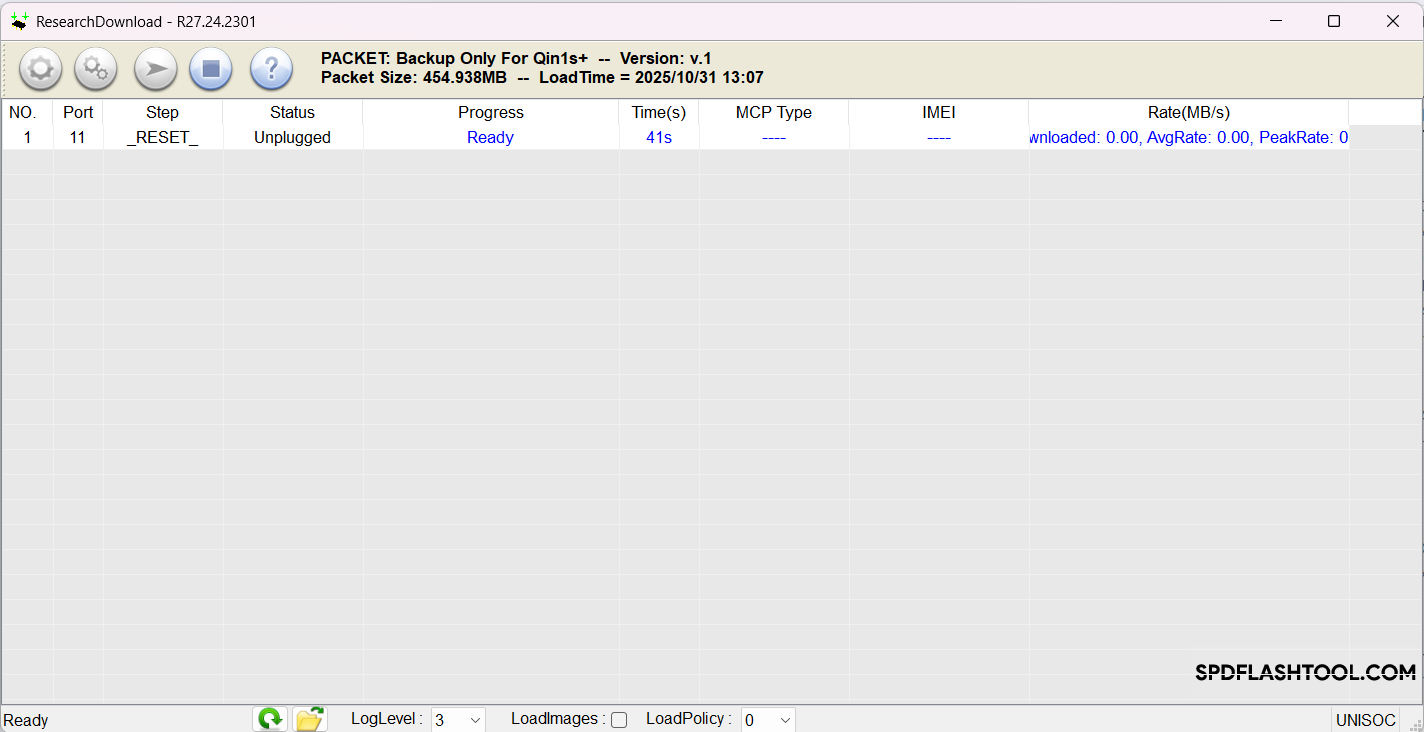Screen dimensions: 1424x732
Task: Click the Stop Downloading square button
Action: (x=211, y=69)
